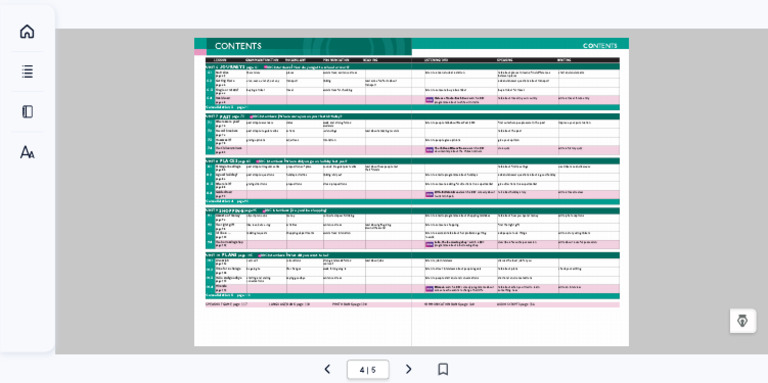
Task: Select the PLACES unit heading
Action: pyautogui.click(x=229, y=161)
